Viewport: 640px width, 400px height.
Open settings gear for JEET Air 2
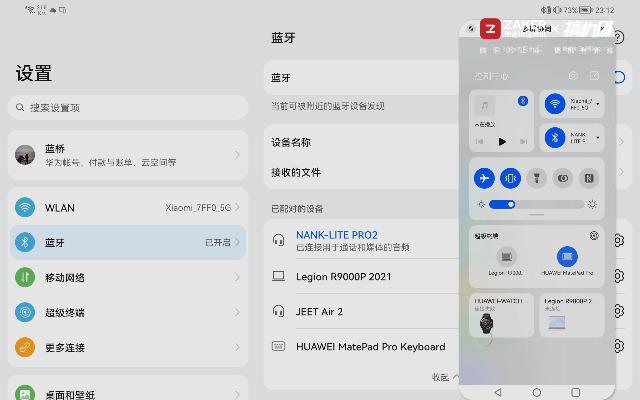click(x=618, y=311)
